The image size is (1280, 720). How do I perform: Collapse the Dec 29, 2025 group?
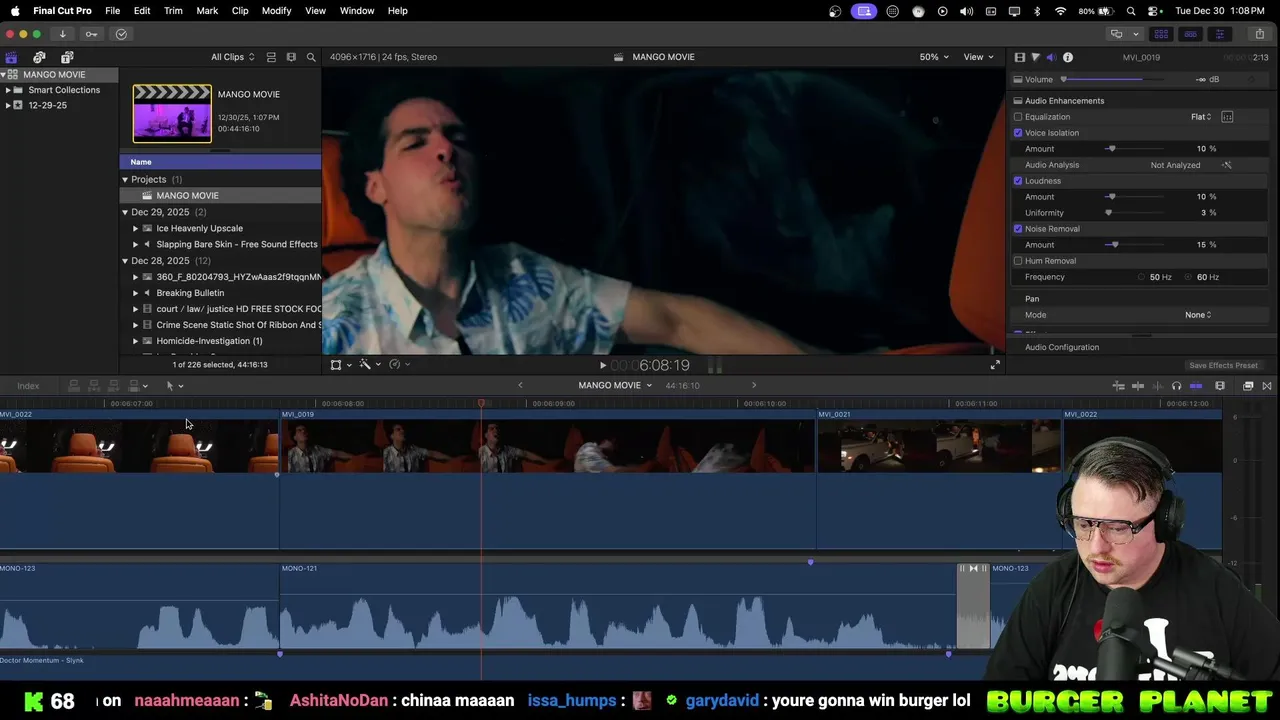pyautogui.click(x=125, y=212)
